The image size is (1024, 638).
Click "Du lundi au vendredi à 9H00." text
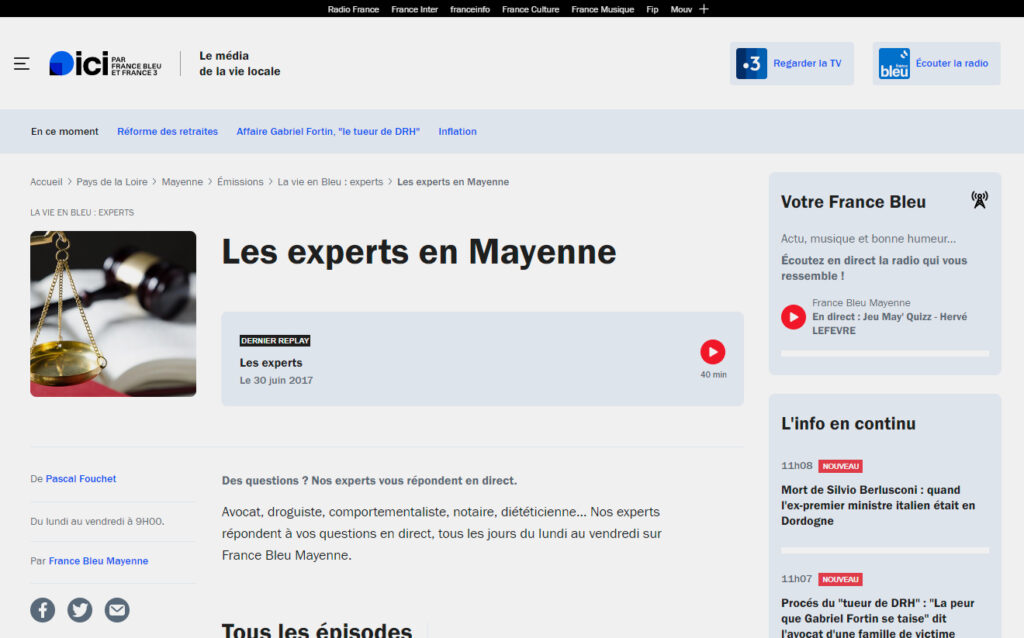pos(97,521)
